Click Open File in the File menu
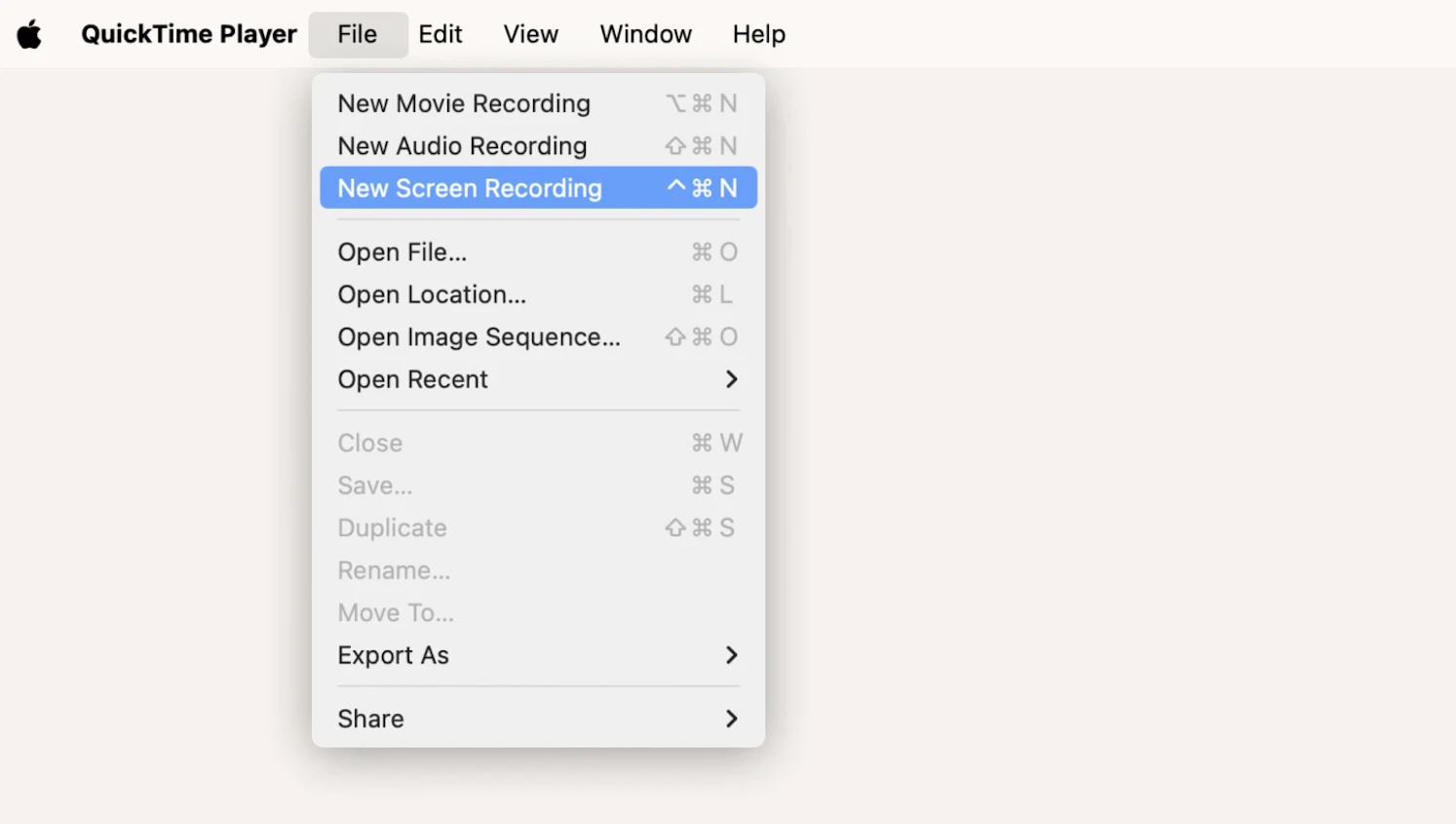This screenshot has width=1456, height=824. (402, 252)
